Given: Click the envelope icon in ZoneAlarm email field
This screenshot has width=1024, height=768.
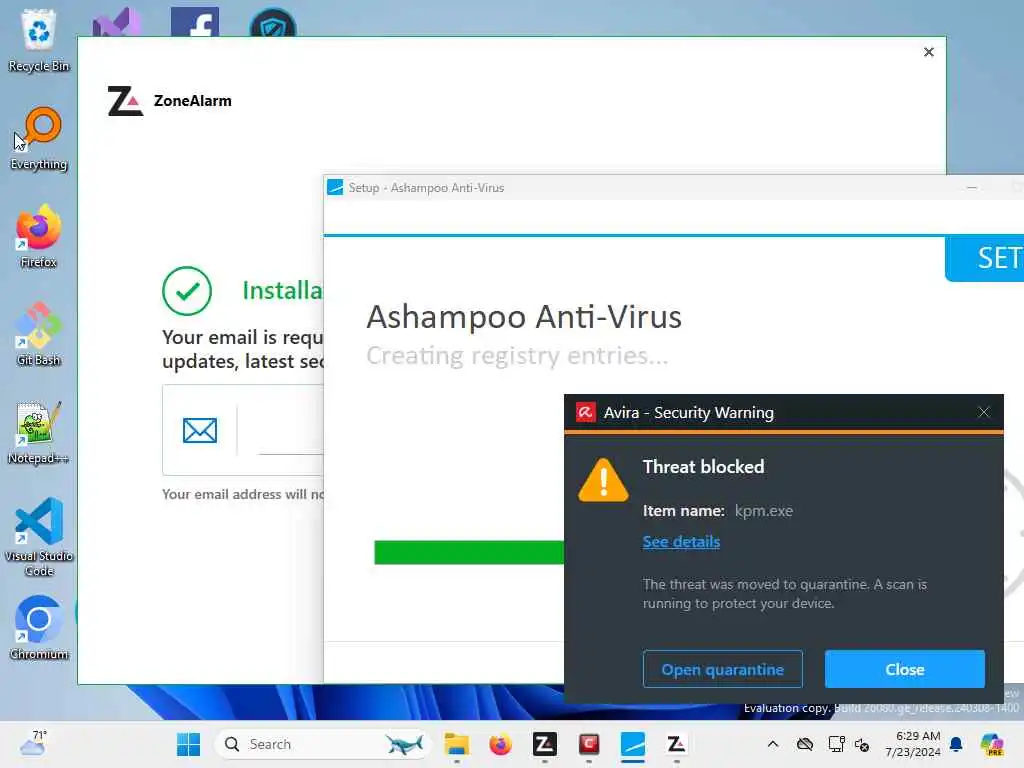Looking at the screenshot, I should coord(200,430).
